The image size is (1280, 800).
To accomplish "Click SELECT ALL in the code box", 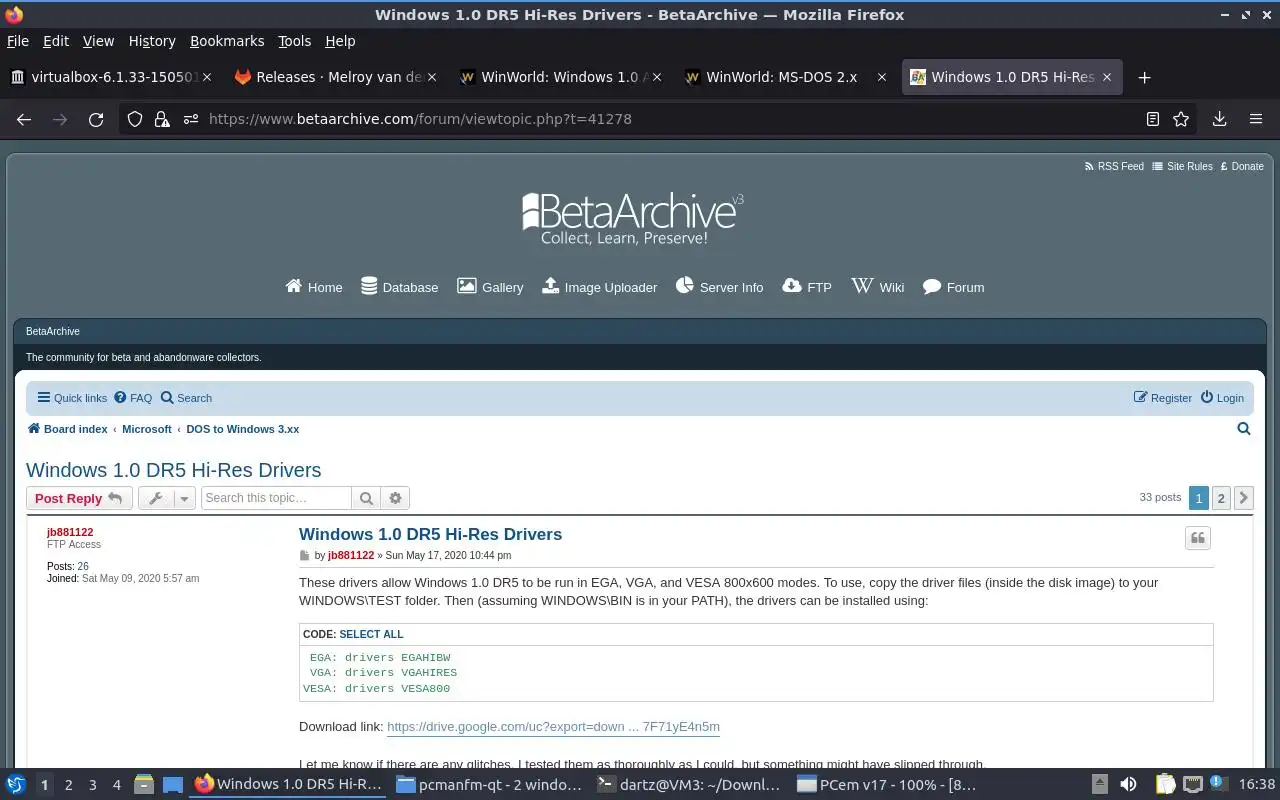I will tap(371, 634).
